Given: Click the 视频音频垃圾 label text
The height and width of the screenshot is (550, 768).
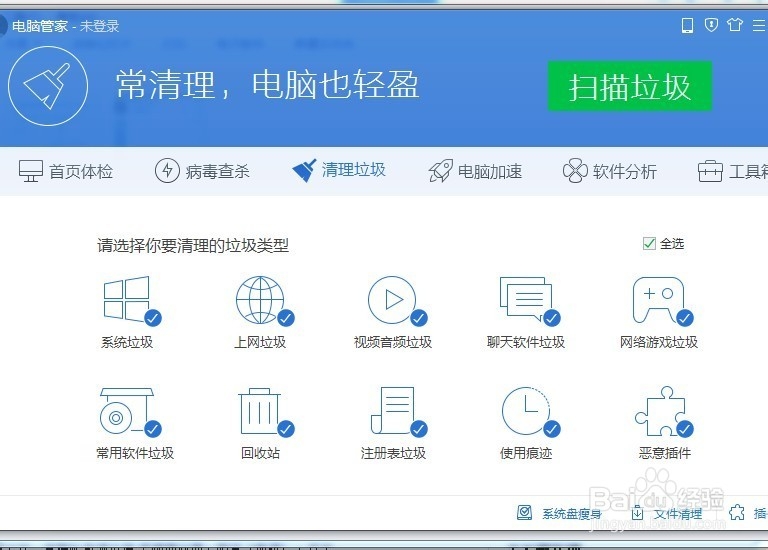Looking at the screenshot, I should click(x=393, y=342).
